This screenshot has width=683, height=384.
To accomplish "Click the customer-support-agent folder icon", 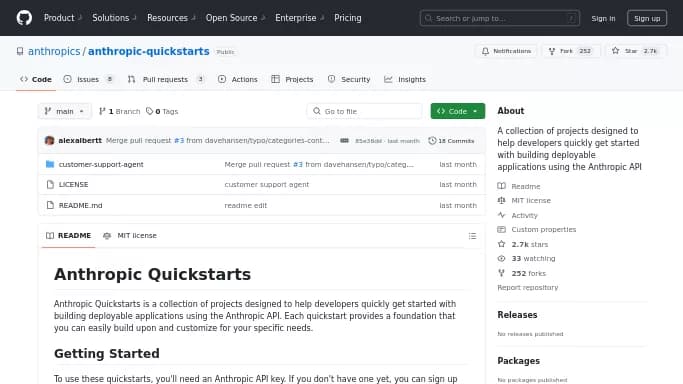I will (x=50, y=164).
